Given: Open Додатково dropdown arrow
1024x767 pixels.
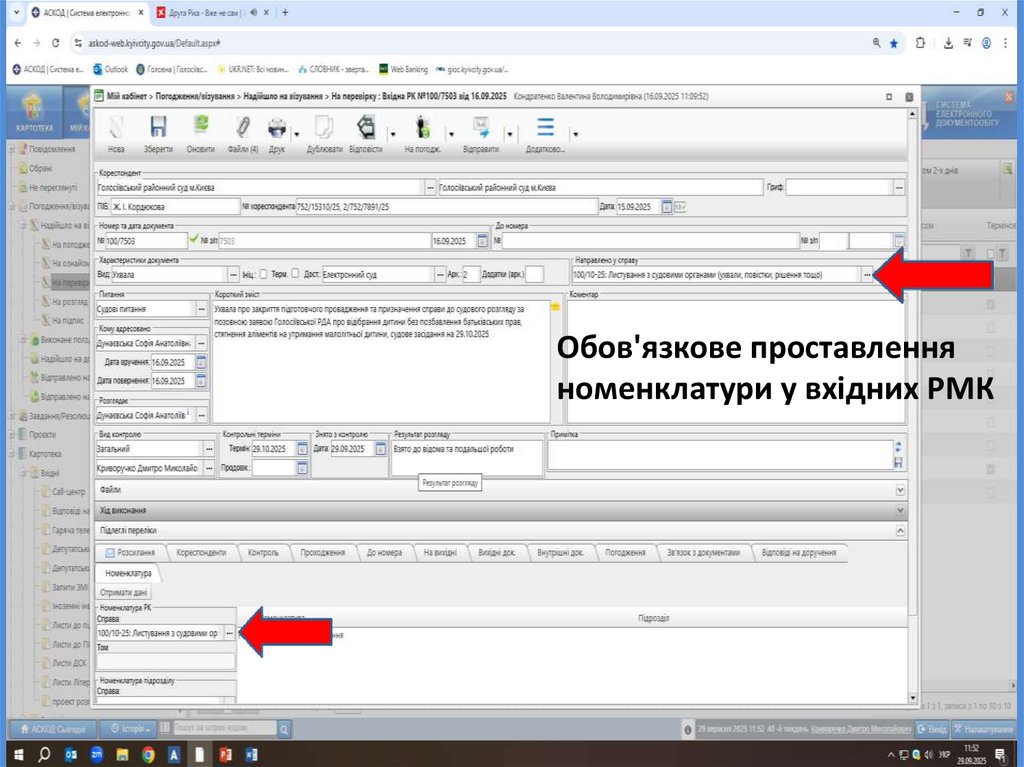Looking at the screenshot, I should tap(575, 134).
